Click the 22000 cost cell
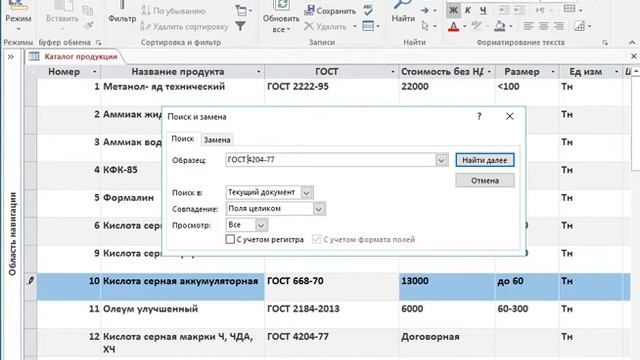The width and height of the screenshot is (640, 360). [x=447, y=92]
